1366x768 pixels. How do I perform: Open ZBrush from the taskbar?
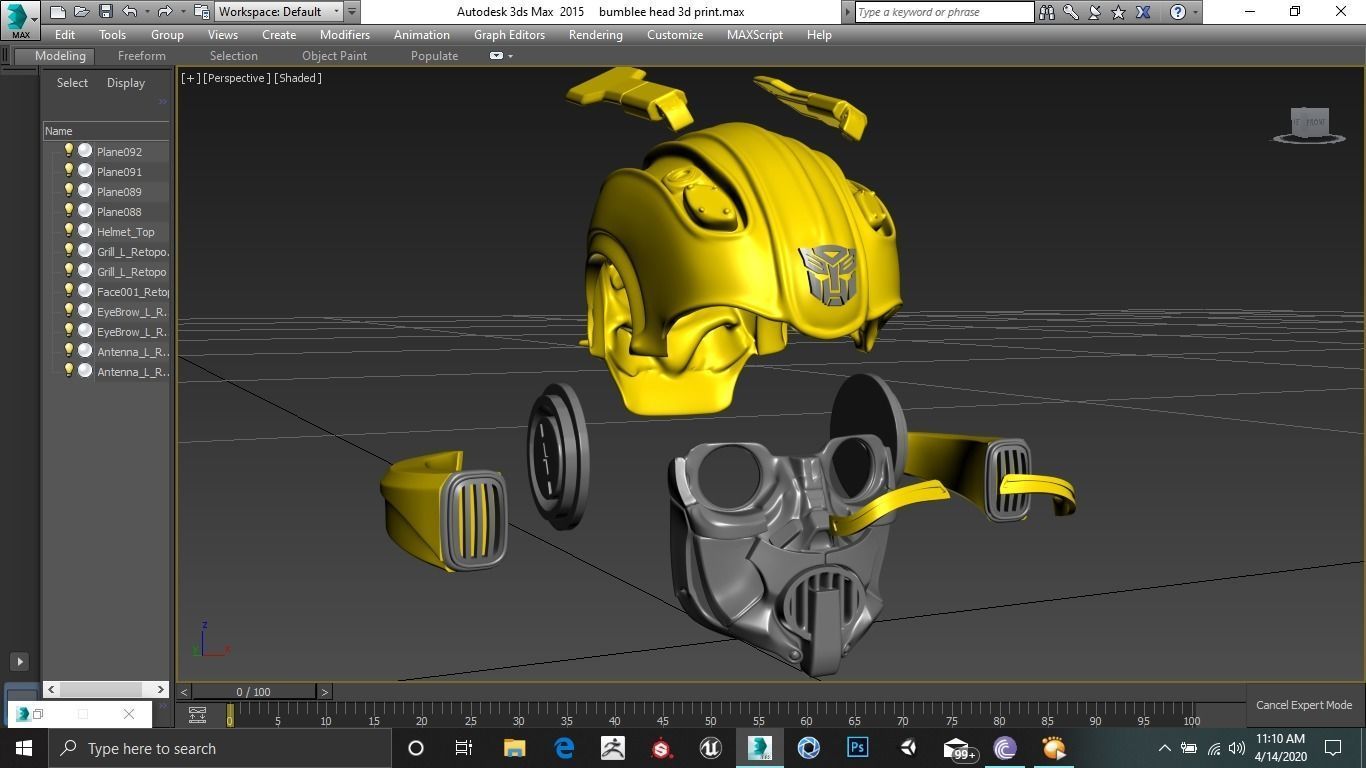pos(612,748)
